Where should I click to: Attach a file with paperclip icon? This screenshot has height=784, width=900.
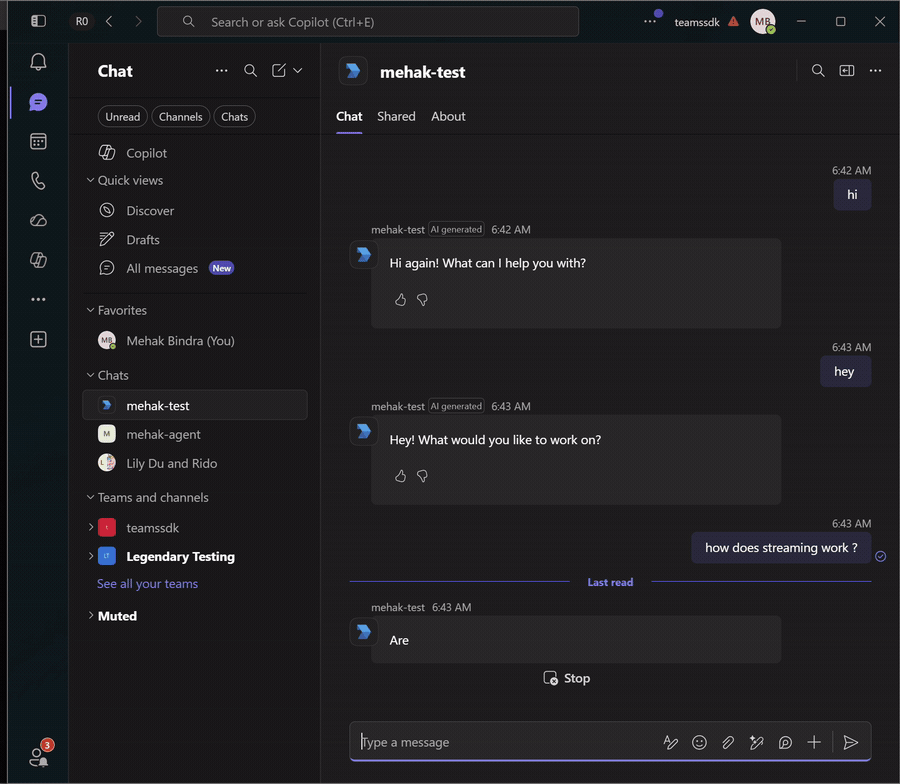coord(728,742)
